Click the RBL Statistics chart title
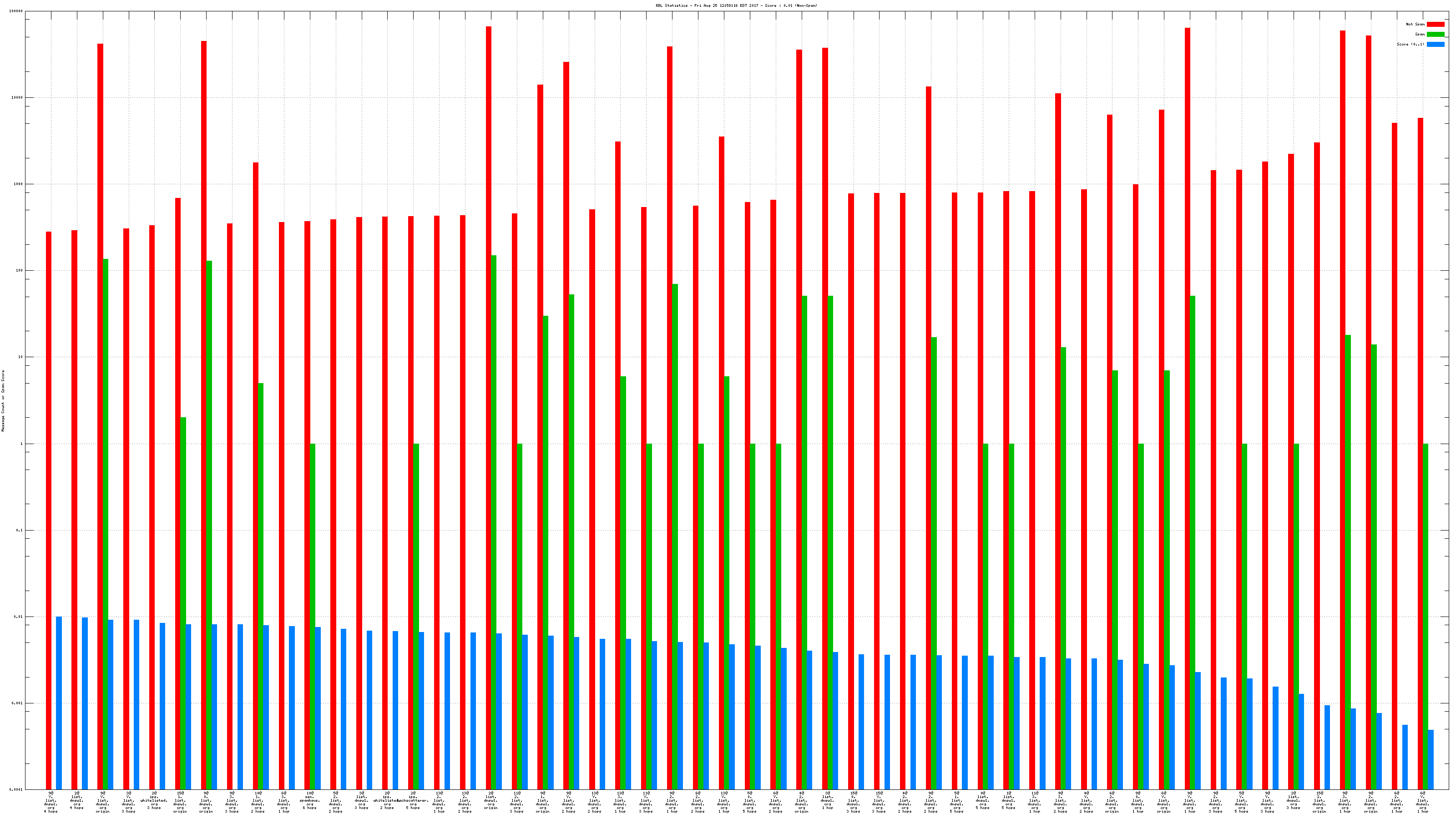The width and height of the screenshot is (1456, 819). (736, 5)
